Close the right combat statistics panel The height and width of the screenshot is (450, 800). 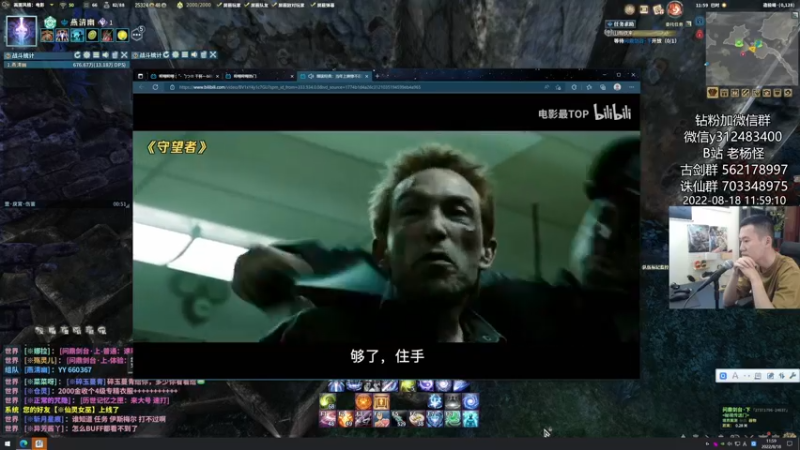click(x=213, y=55)
